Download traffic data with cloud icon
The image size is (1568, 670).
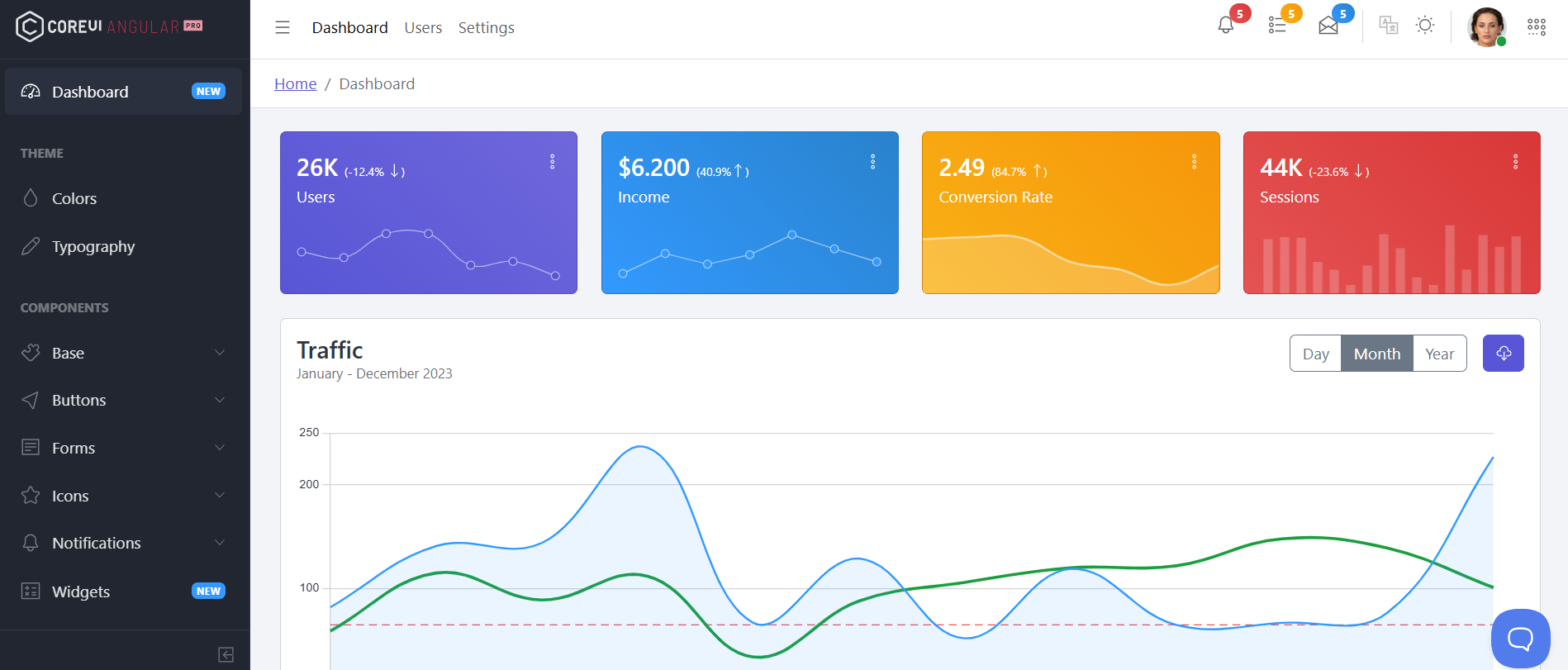click(x=1503, y=354)
